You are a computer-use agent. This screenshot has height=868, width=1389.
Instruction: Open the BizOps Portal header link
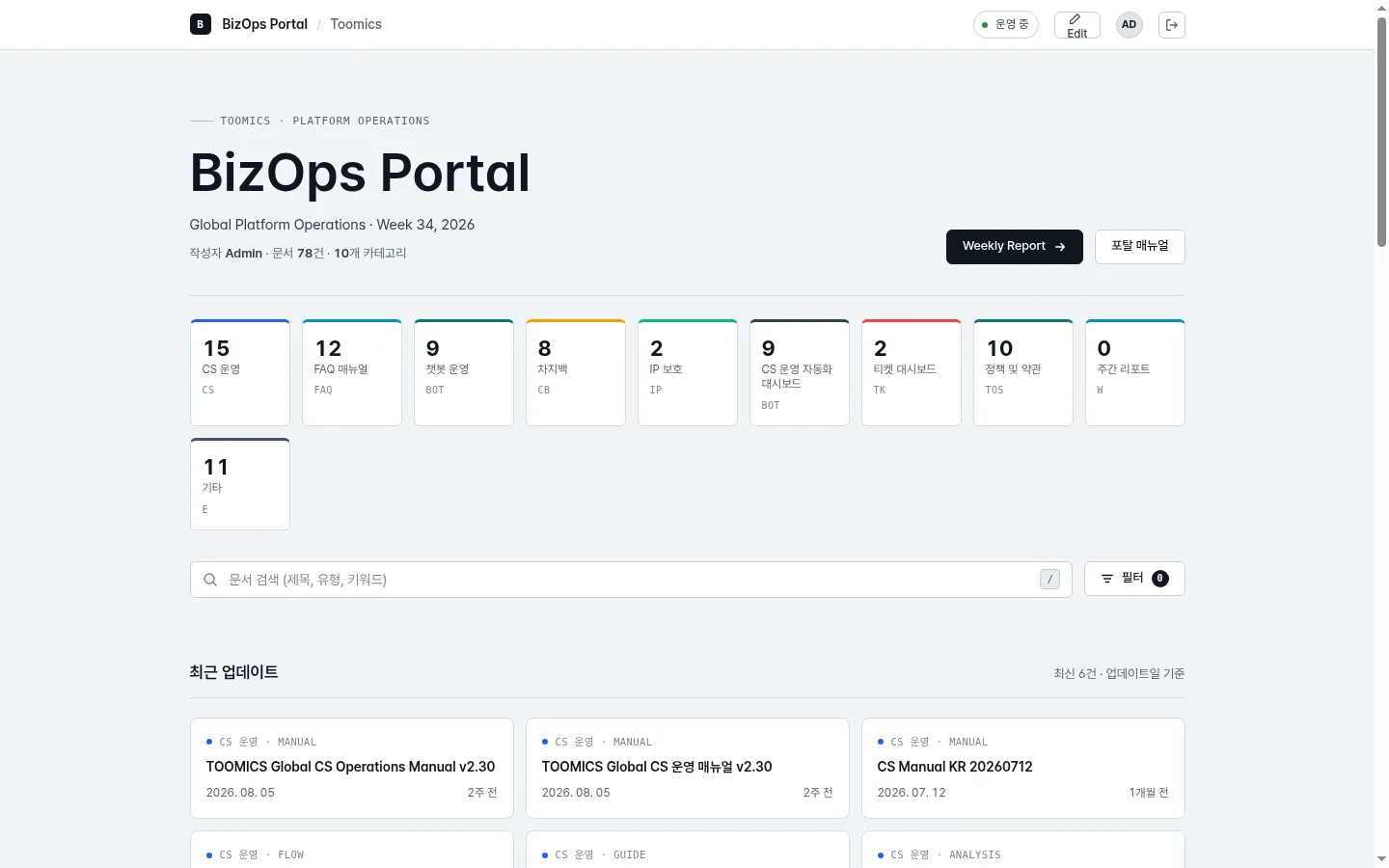(x=264, y=24)
